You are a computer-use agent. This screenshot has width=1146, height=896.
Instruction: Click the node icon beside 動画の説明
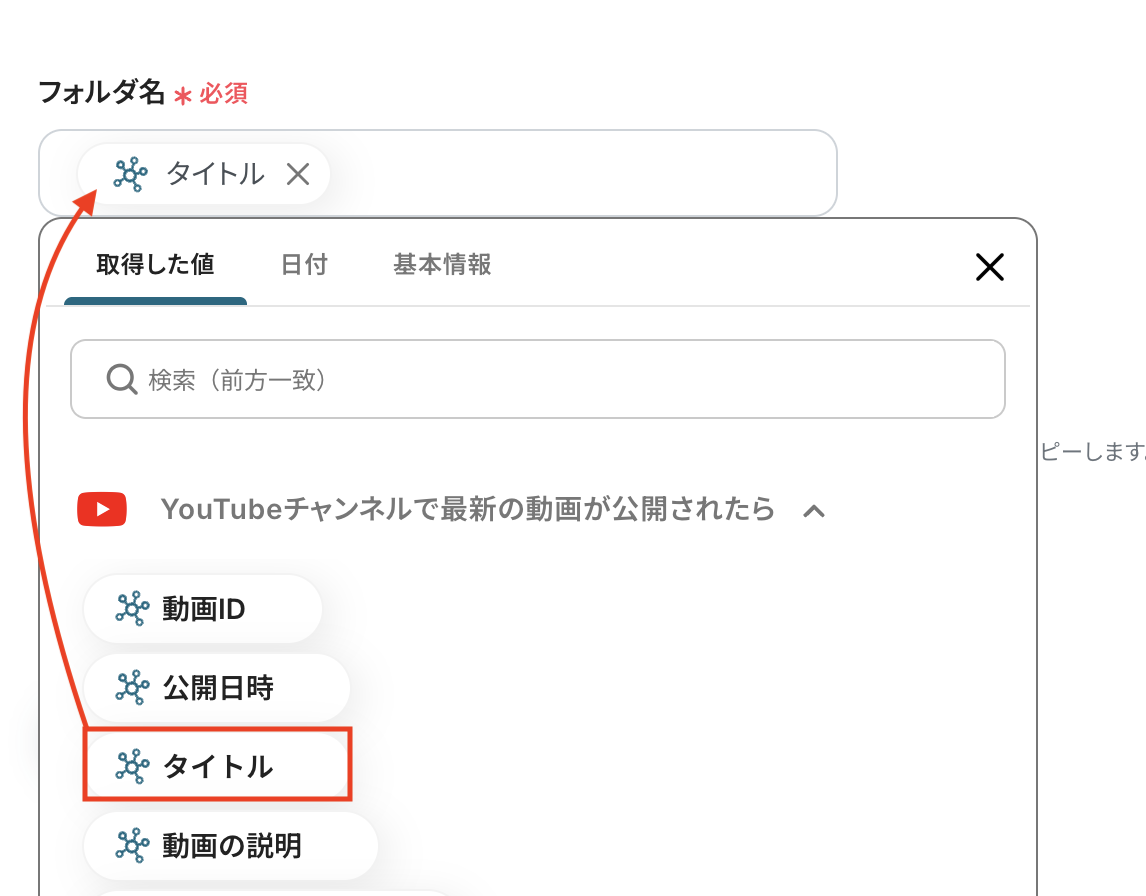click(x=132, y=846)
